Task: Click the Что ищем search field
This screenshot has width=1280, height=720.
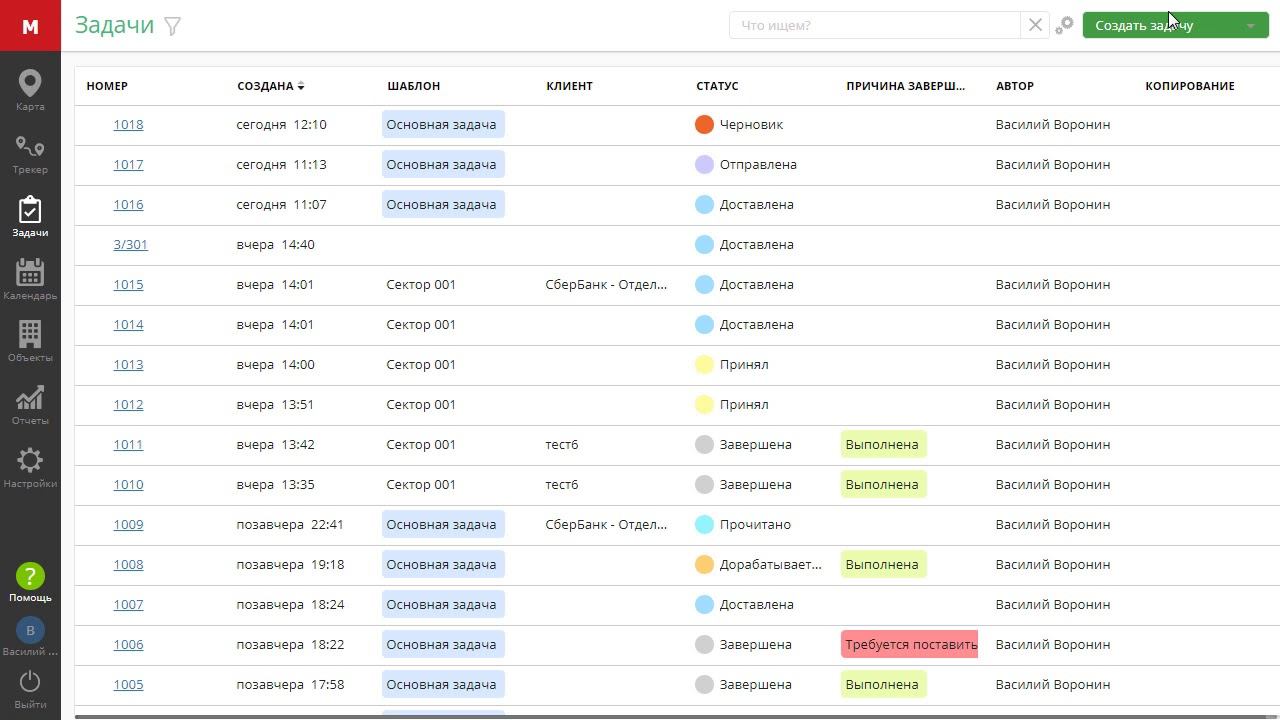Action: point(875,25)
